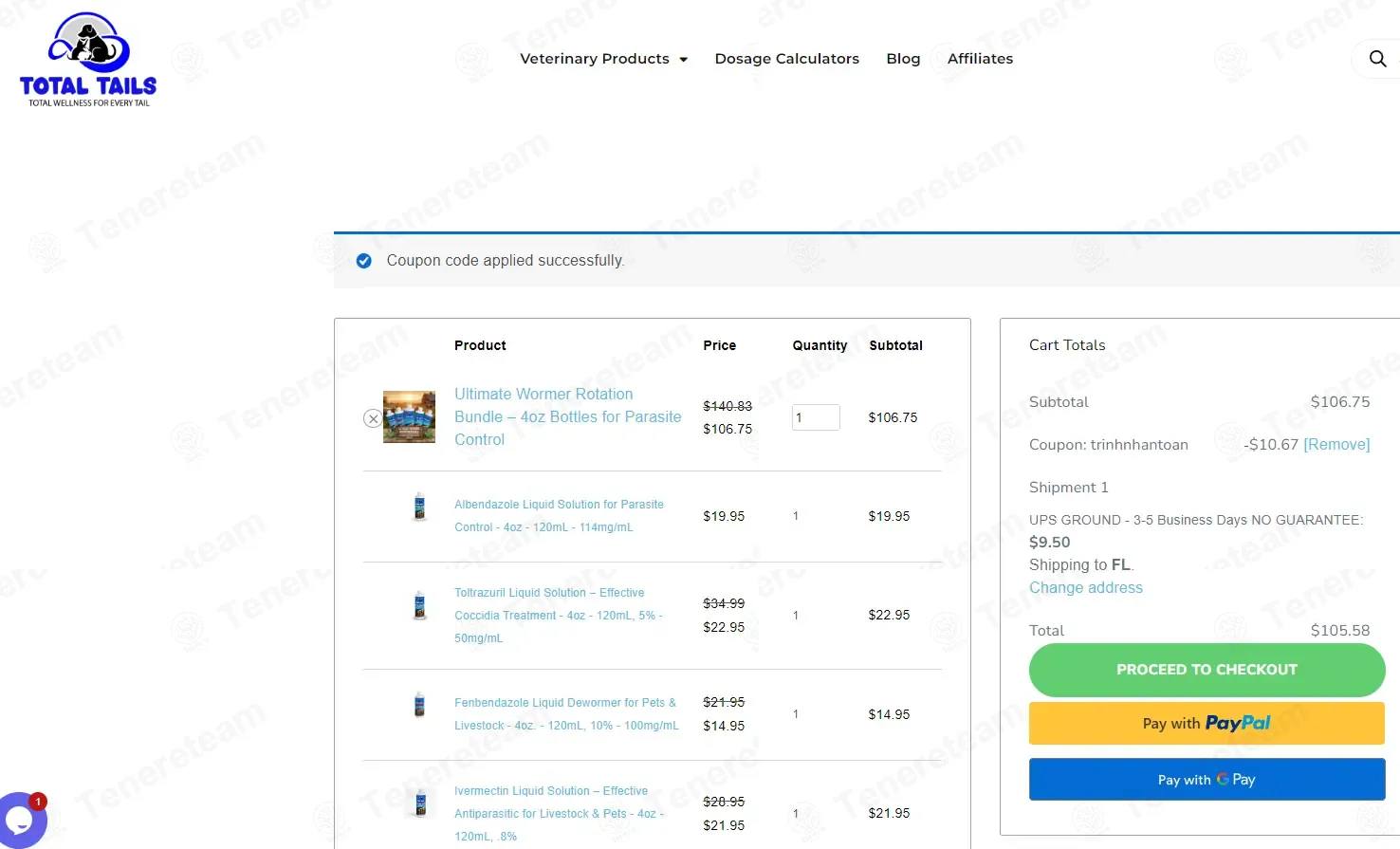Click the Fenbendazole bottle thumbnail
Image resolution: width=1400 pixels, height=849 pixels.
pyautogui.click(x=419, y=705)
